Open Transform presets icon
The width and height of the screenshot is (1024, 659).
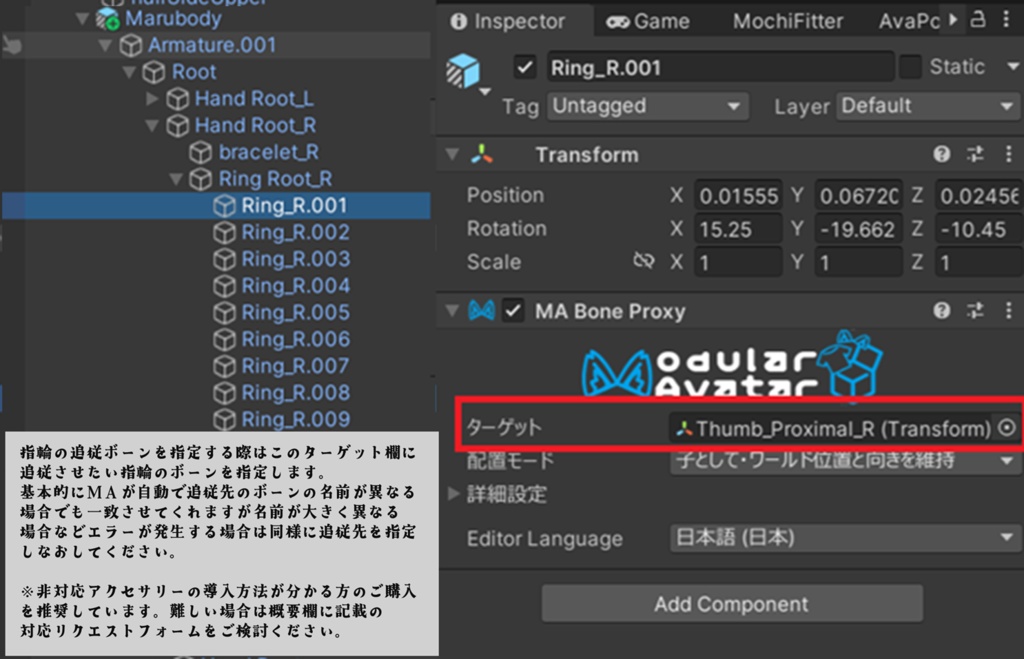(x=975, y=154)
